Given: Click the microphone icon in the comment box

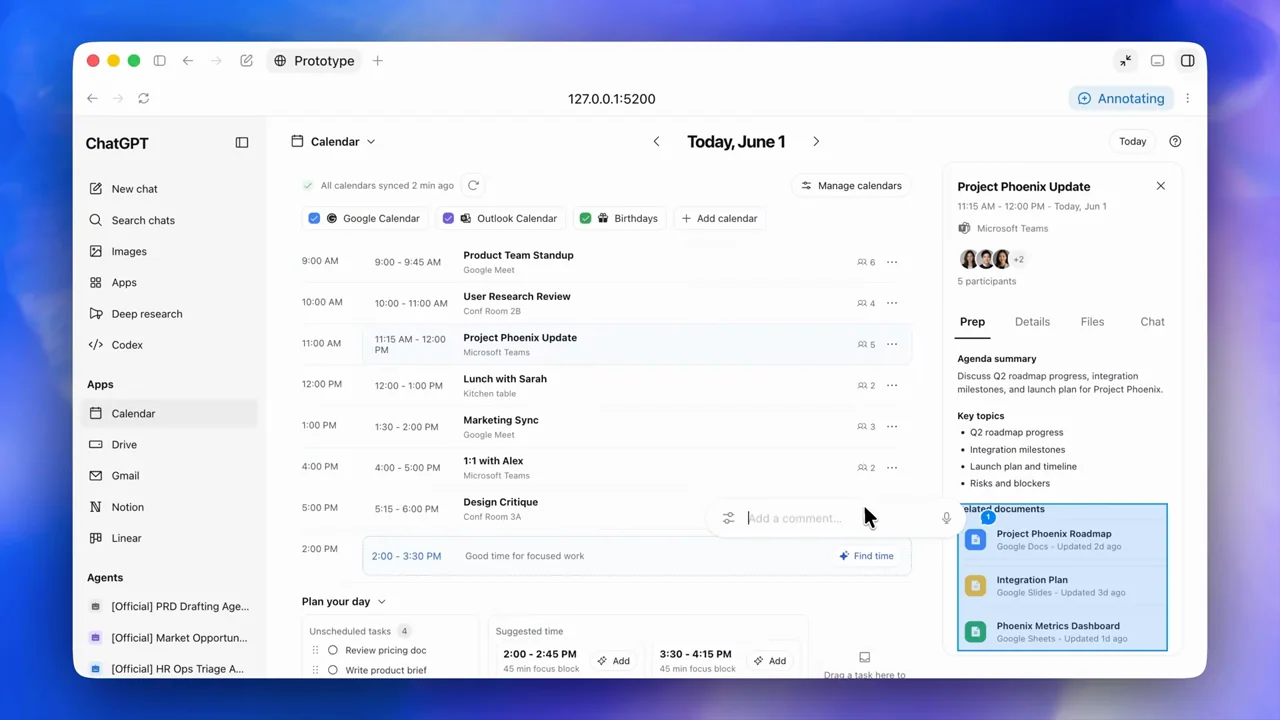Looking at the screenshot, I should pyautogui.click(x=946, y=518).
